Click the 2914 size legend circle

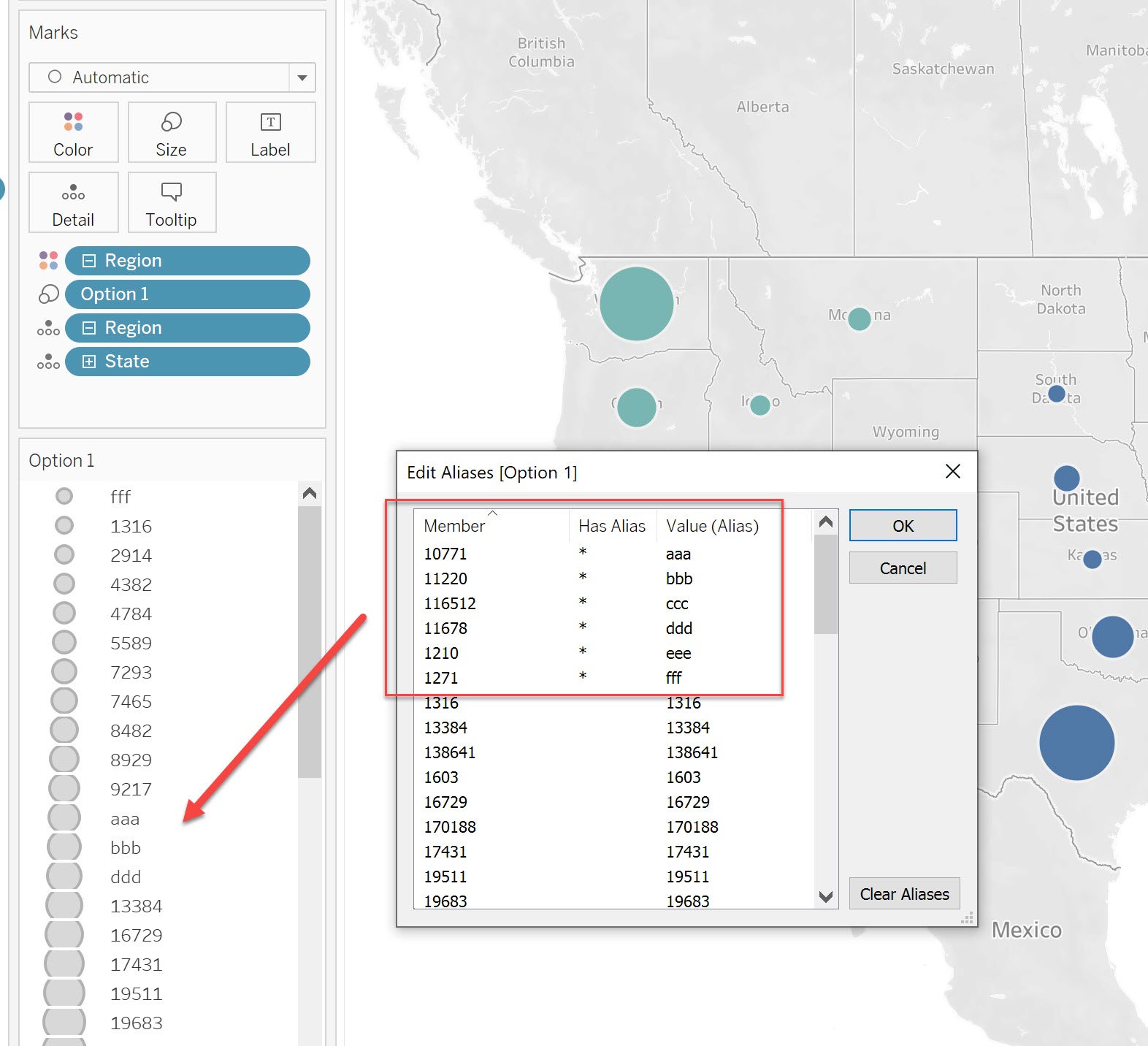[x=64, y=555]
